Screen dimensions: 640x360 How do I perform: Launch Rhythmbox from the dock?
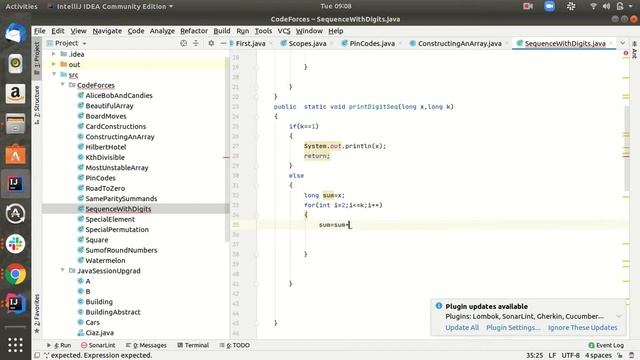(16, 64)
